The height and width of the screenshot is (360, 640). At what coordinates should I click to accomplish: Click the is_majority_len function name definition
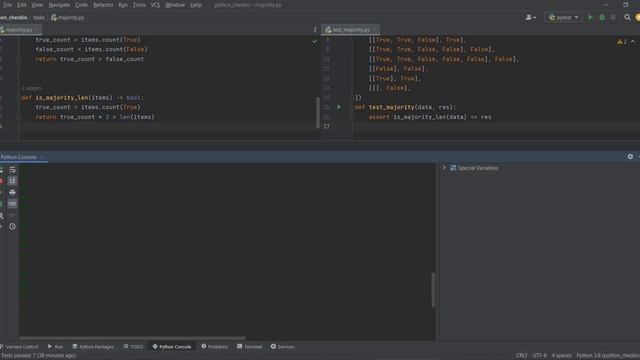point(62,98)
